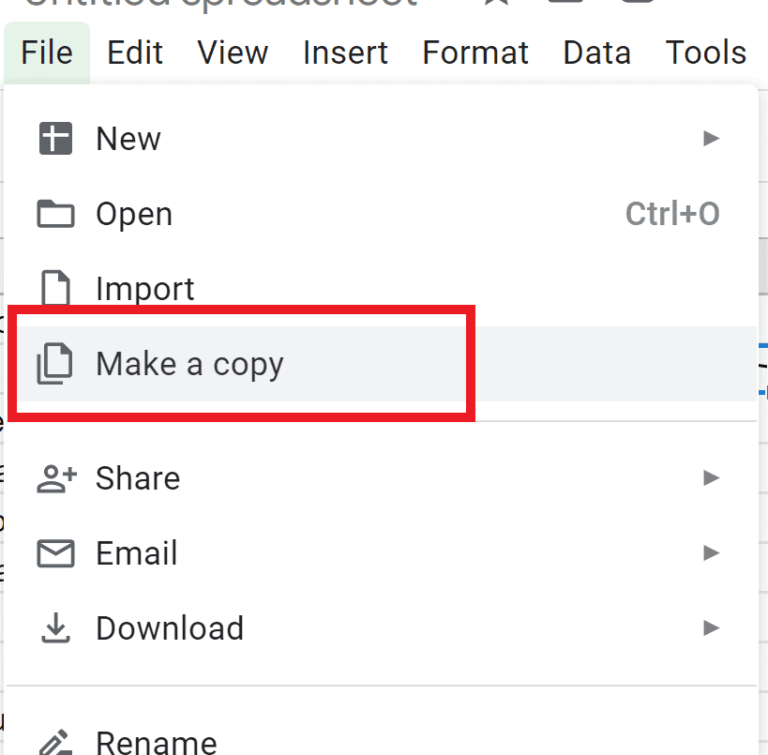The image size is (768, 755).
Task: Click the Share person-plus icon
Action: pyautogui.click(x=57, y=478)
